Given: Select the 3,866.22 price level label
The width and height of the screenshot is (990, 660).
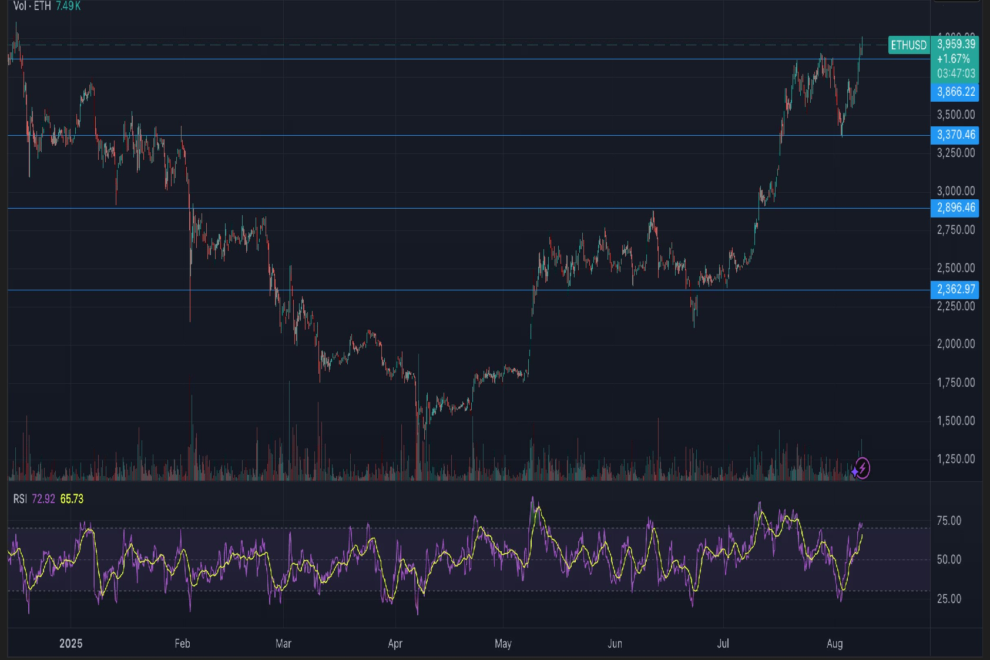Looking at the screenshot, I should click(955, 91).
